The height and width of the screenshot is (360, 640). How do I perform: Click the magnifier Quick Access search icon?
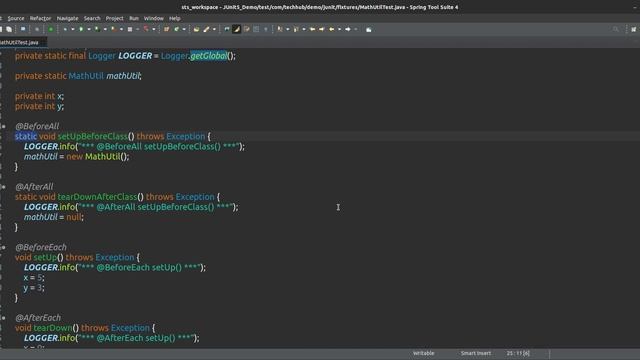616,29
